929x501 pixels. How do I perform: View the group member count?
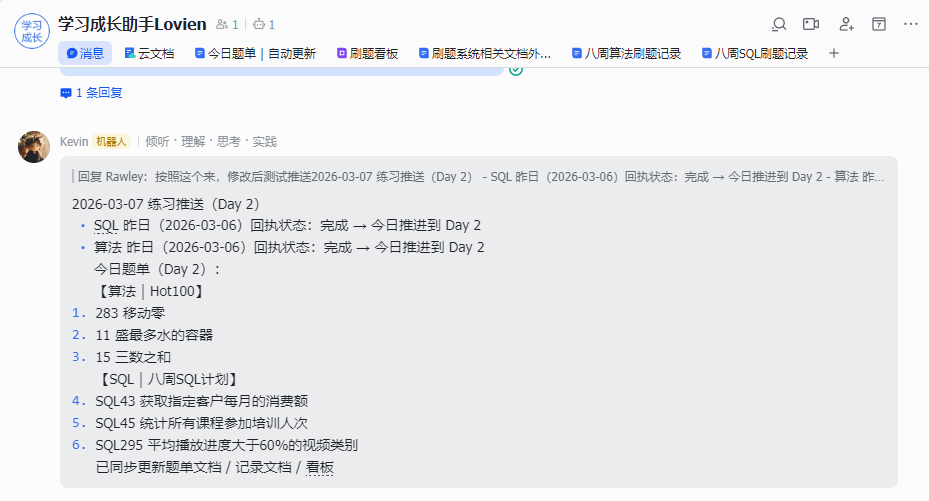pyautogui.click(x=227, y=25)
